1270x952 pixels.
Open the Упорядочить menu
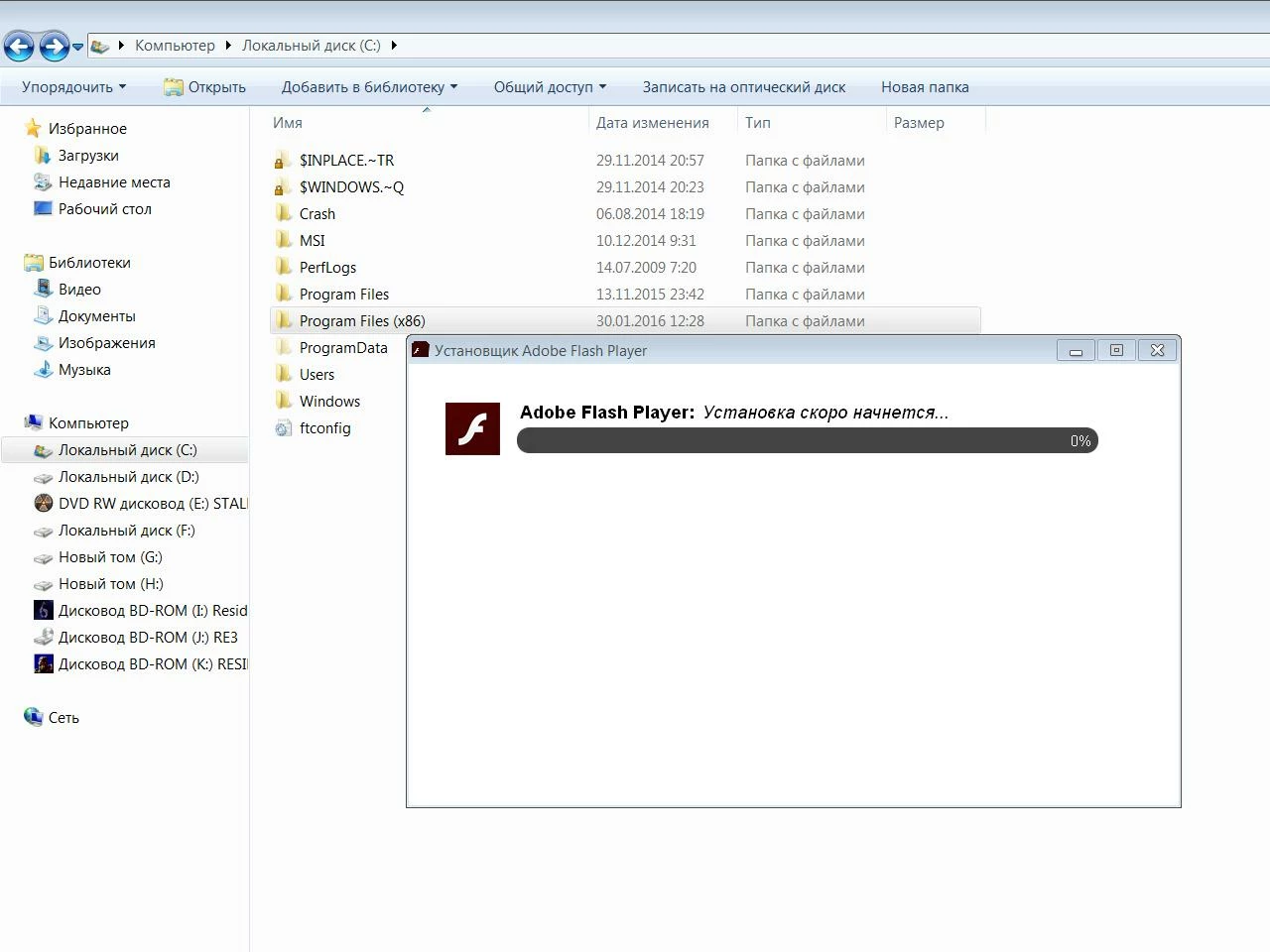tap(74, 87)
